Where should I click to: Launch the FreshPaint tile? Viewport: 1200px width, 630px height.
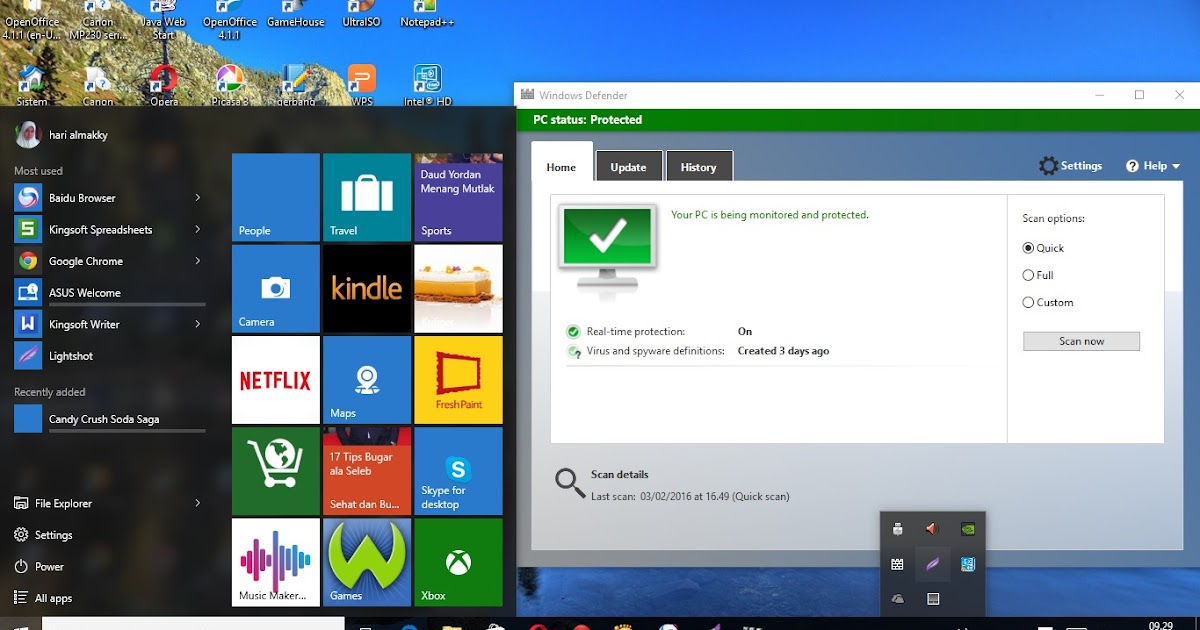pos(458,380)
